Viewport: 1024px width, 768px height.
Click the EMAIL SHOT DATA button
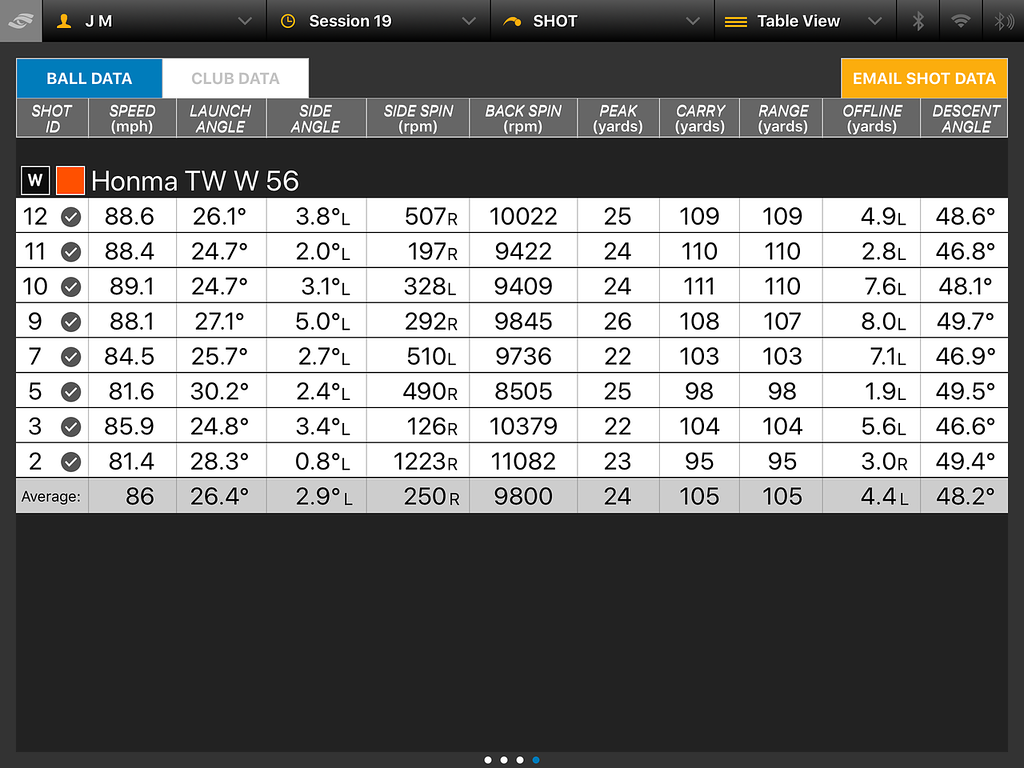click(x=924, y=78)
